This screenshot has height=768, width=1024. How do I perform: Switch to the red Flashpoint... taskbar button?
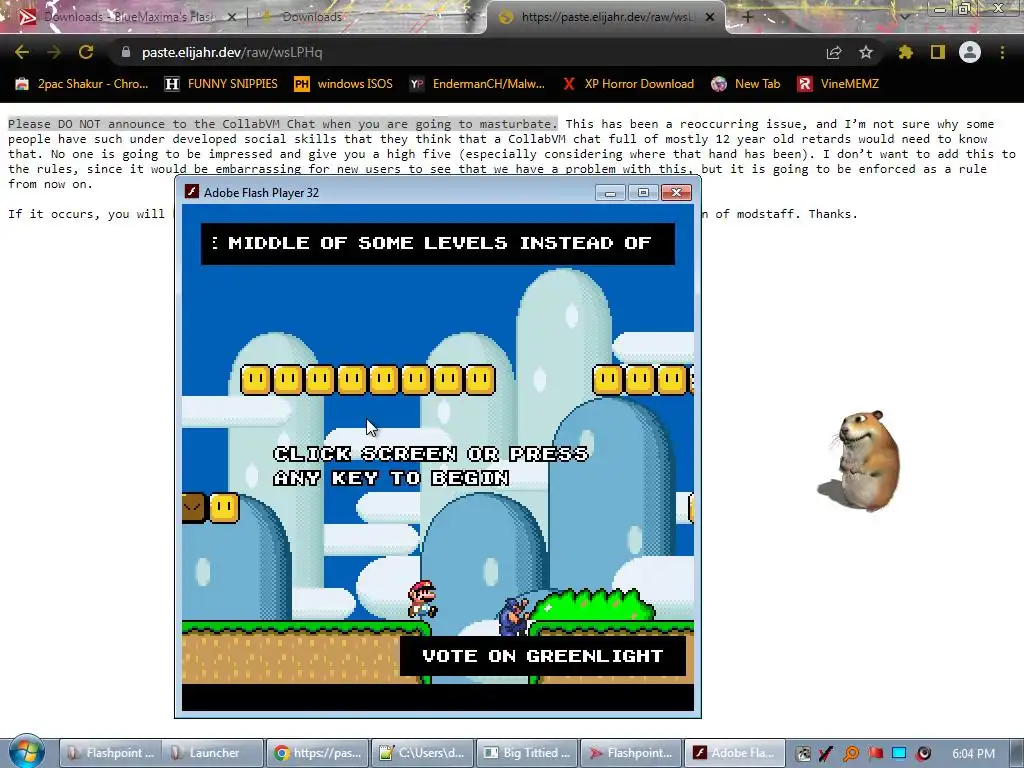pyautogui.click(x=632, y=753)
